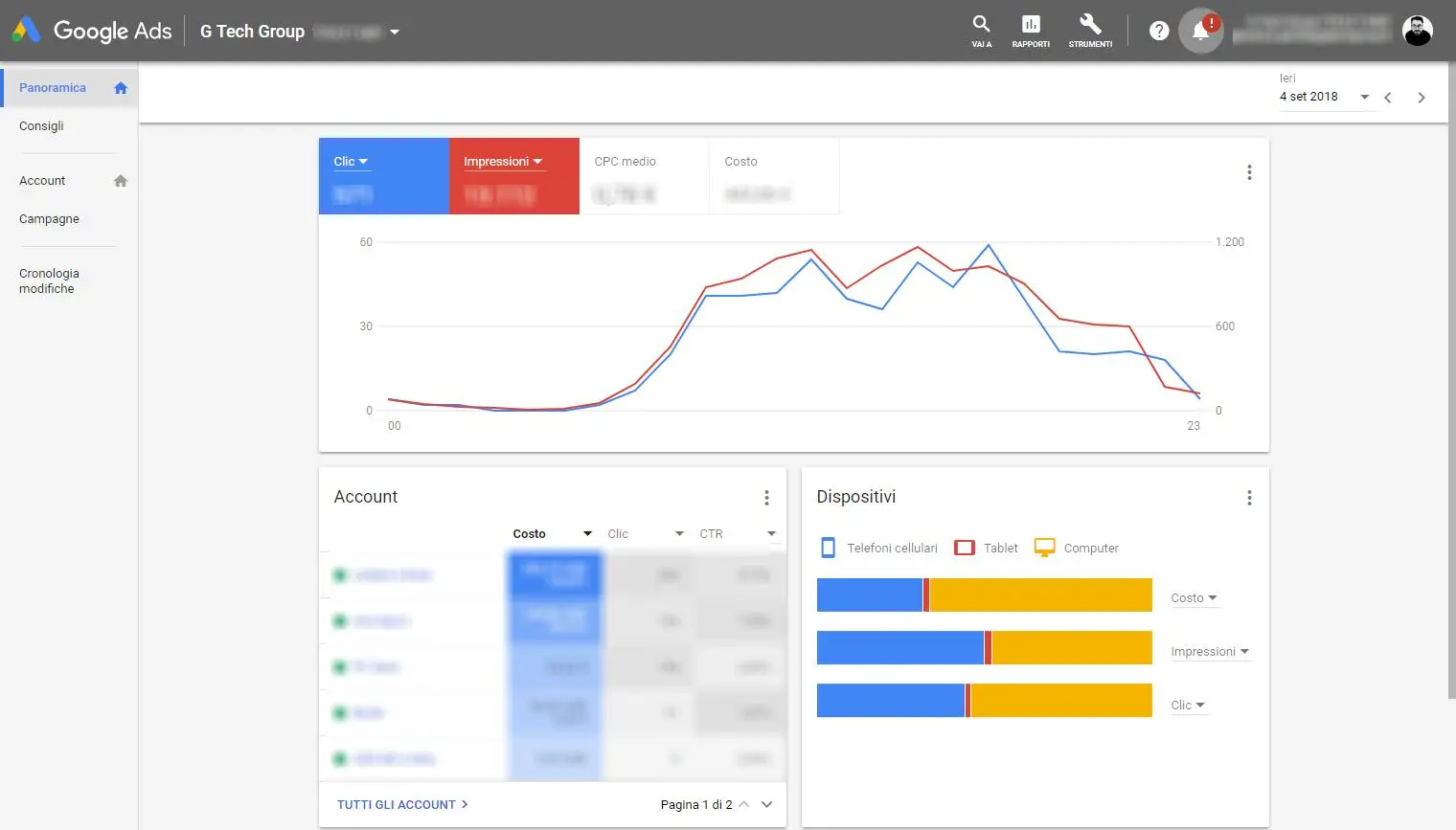
Task: Open the Strumenti wrench tools icon
Action: 1090,31
